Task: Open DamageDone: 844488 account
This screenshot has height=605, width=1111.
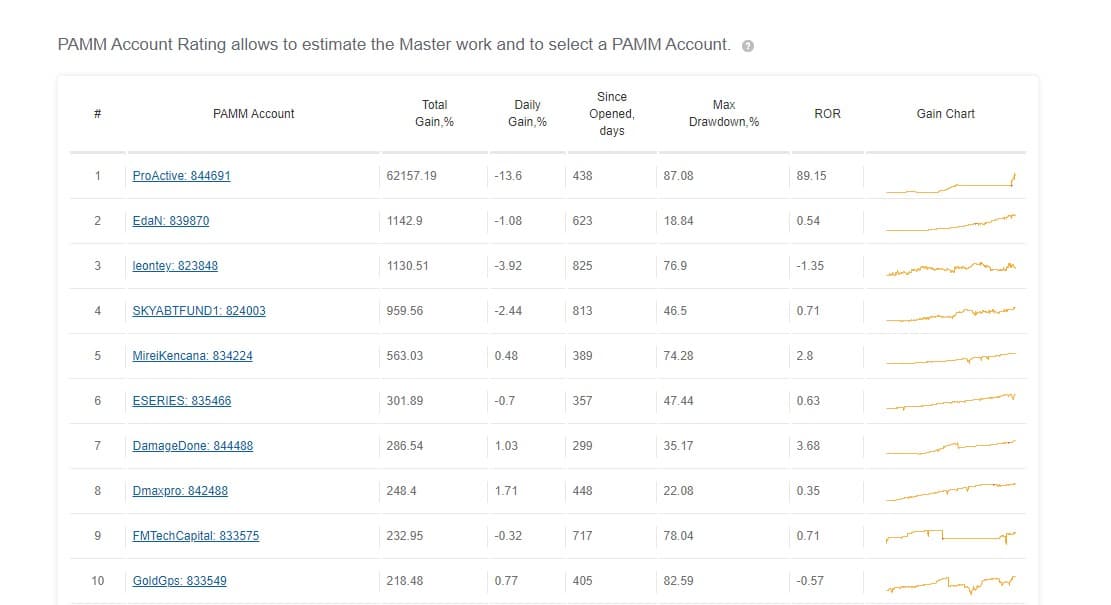Action: point(193,446)
